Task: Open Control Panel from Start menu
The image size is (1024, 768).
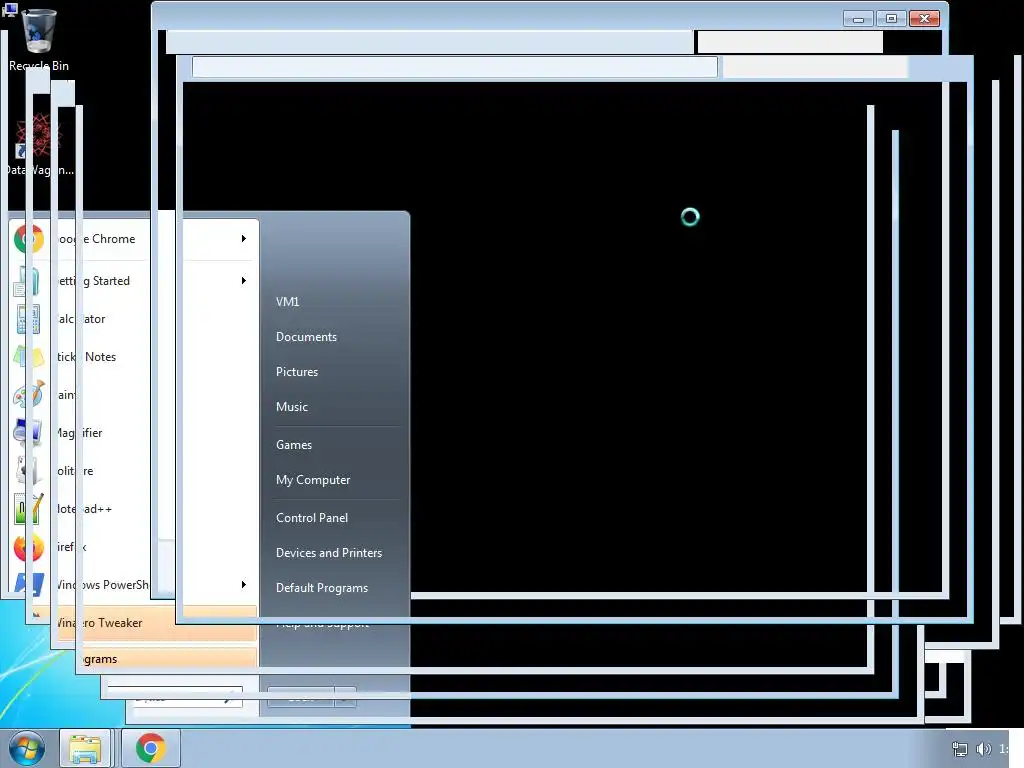Action: (x=312, y=518)
